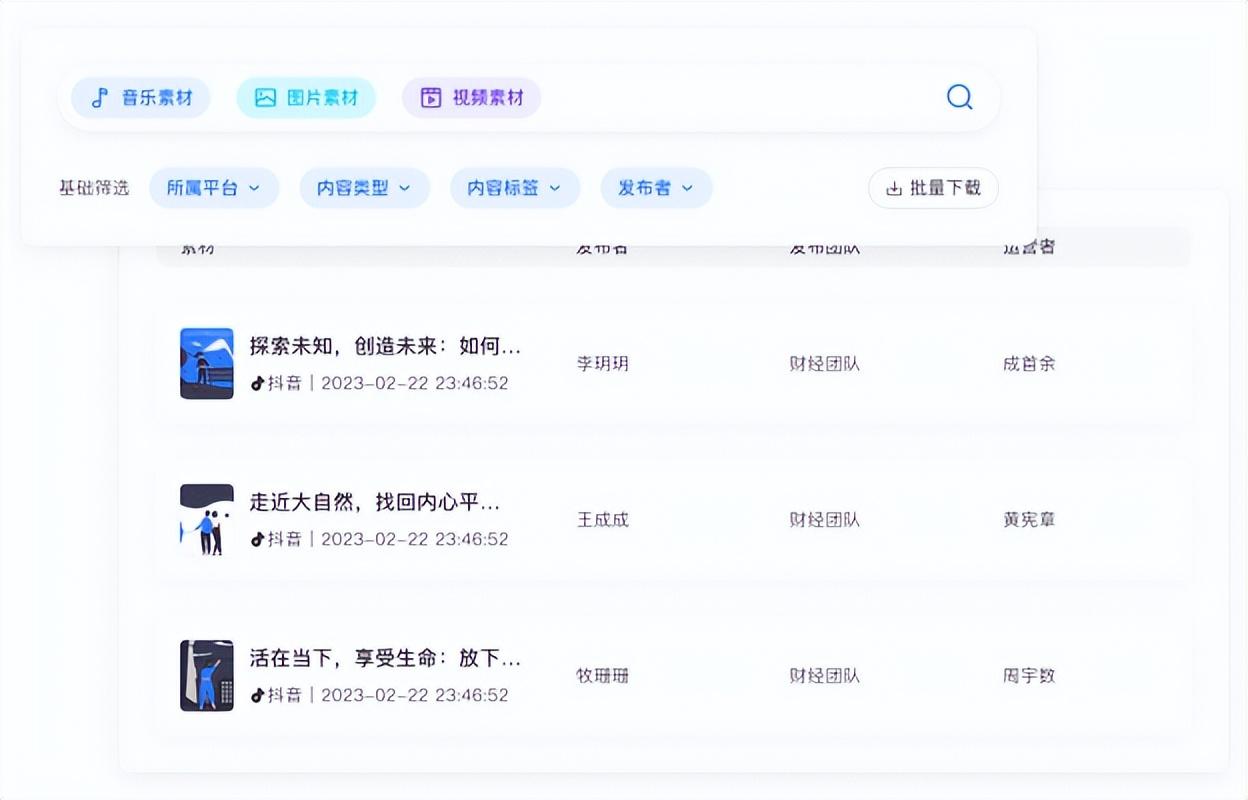Click the music note icon in 音乐素材
This screenshot has height=800, width=1248.
click(99, 98)
